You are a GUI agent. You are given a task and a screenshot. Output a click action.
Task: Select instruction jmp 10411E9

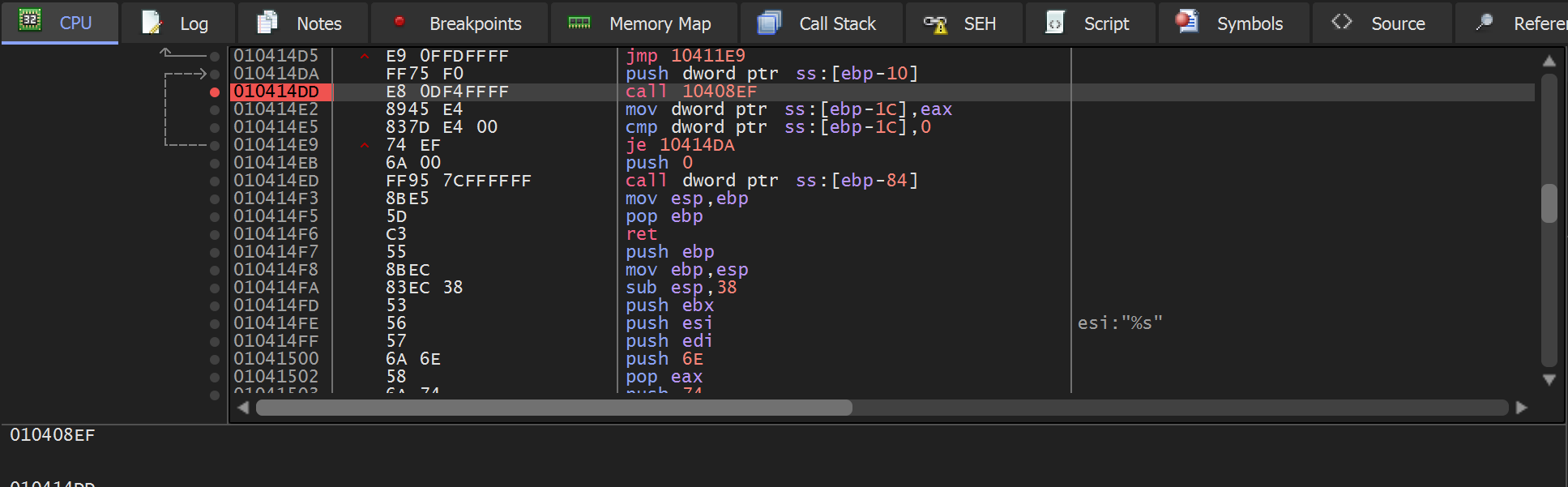[685, 56]
